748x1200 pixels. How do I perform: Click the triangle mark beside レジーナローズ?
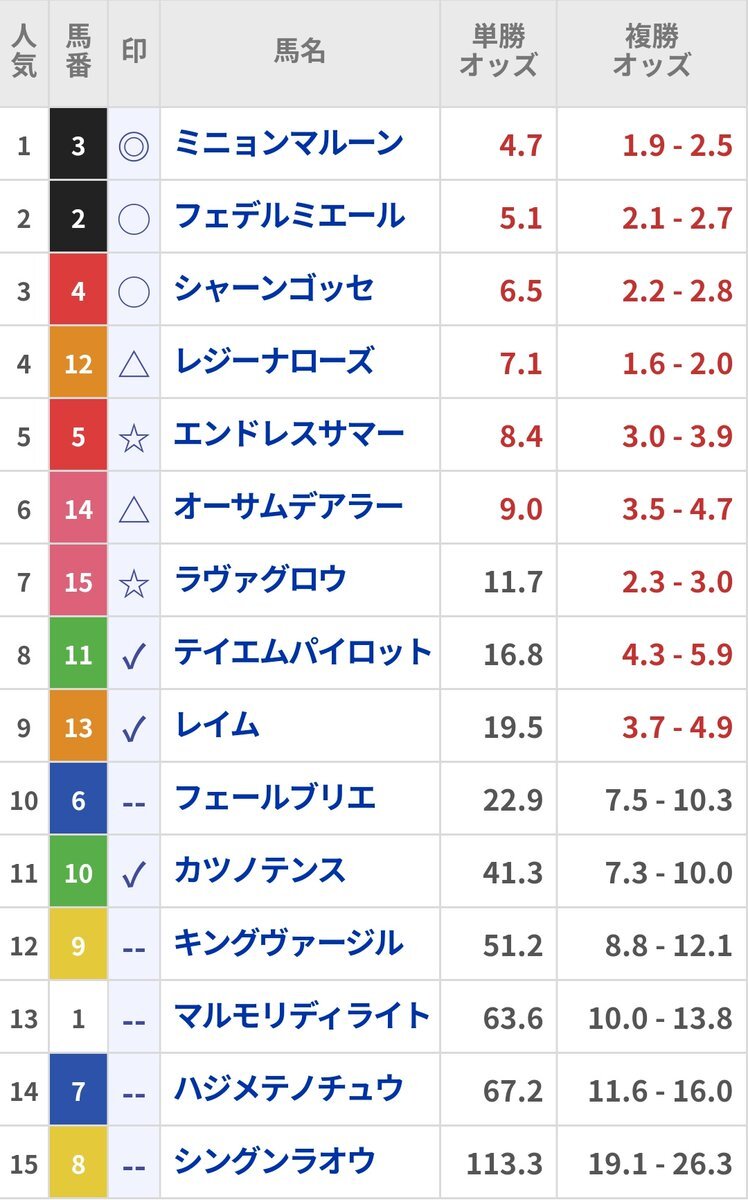134,365
